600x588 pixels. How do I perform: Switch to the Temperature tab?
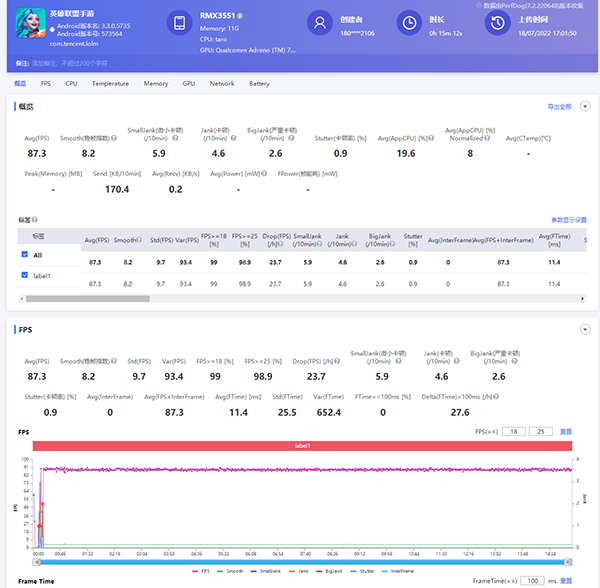[x=110, y=84]
